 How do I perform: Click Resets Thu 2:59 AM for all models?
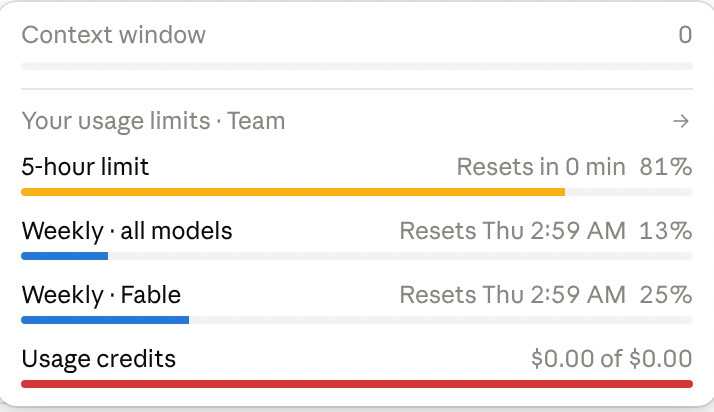tap(513, 231)
